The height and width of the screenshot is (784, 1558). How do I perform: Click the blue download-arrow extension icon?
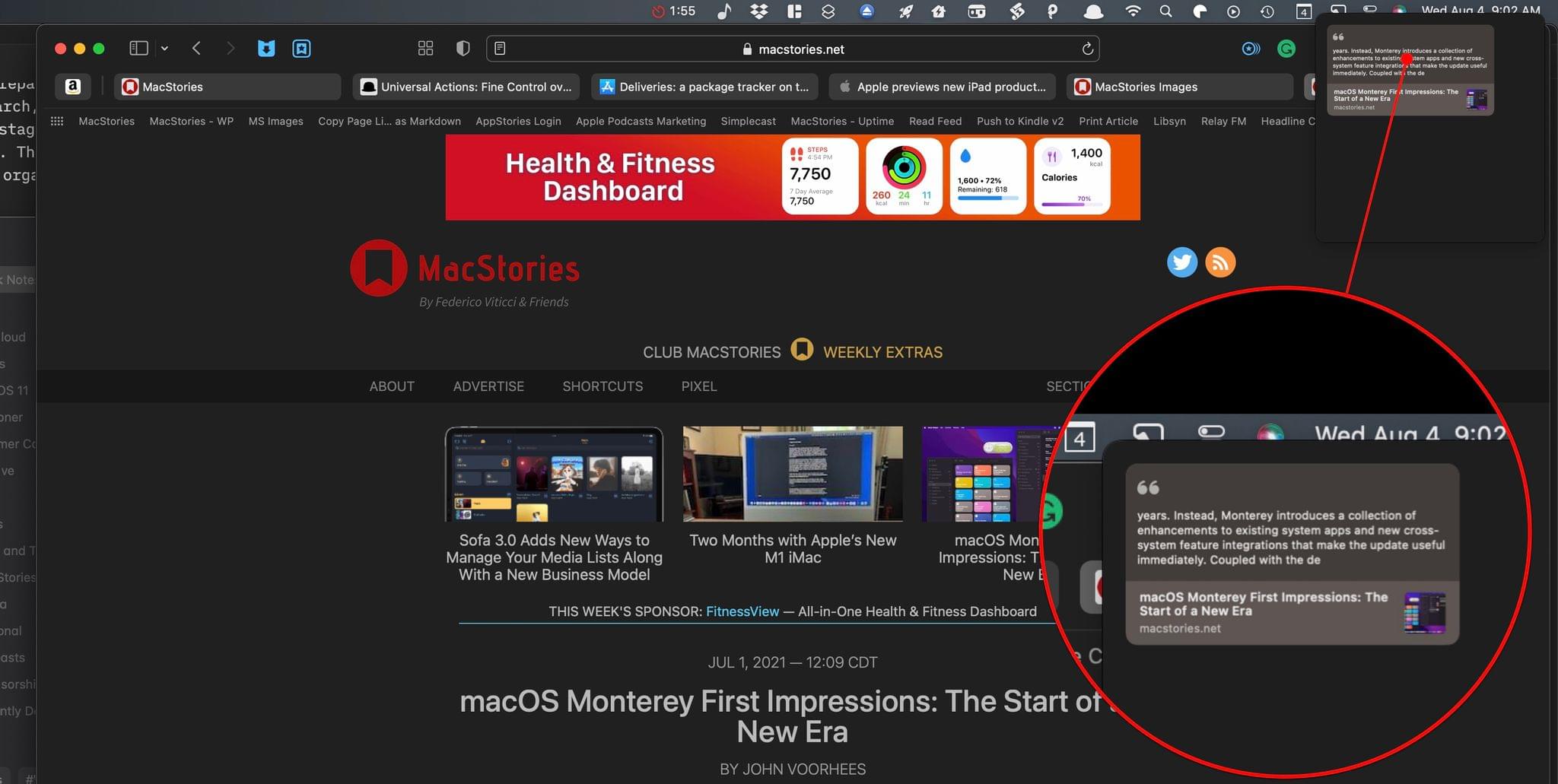266,49
